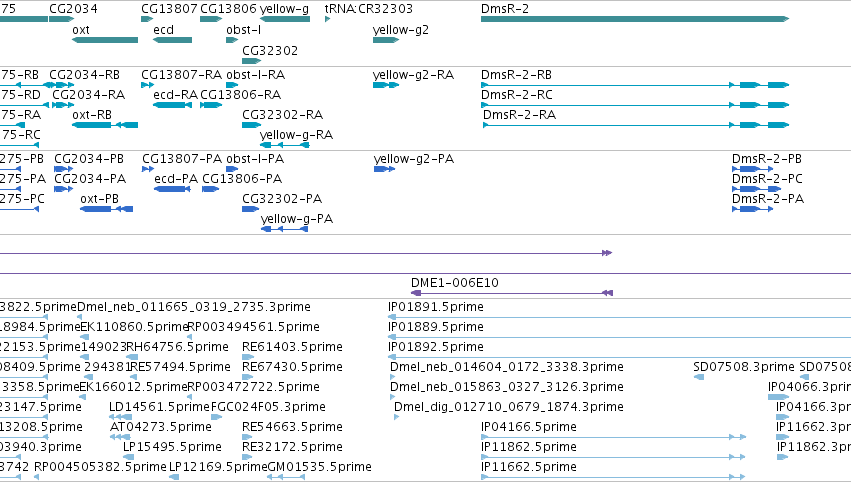851x482 pixels.
Task: Click the IP11862.5prime EST
Action: pos(613,457)
